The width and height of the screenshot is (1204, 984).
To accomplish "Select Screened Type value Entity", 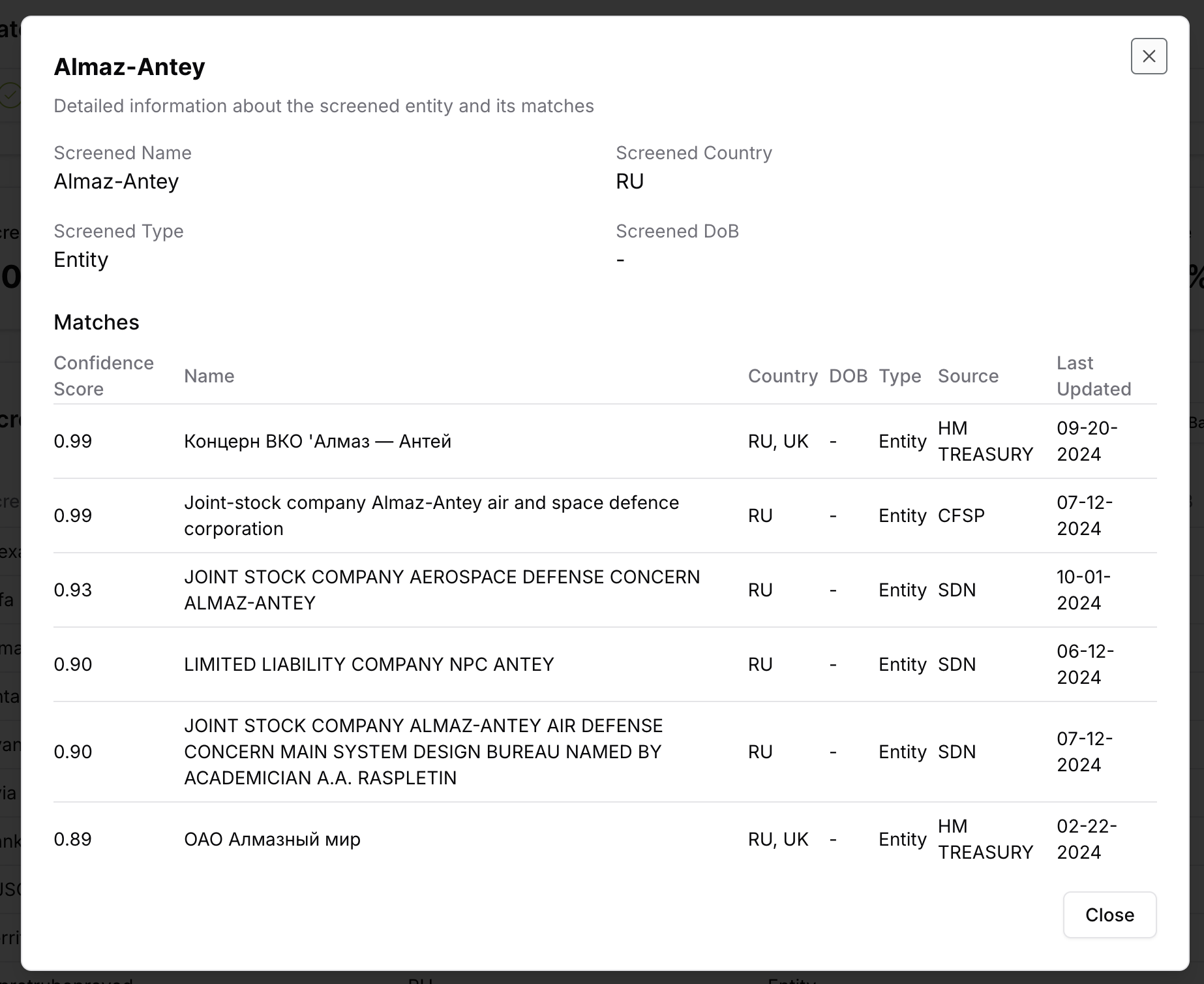I will click(x=81, y=260).
